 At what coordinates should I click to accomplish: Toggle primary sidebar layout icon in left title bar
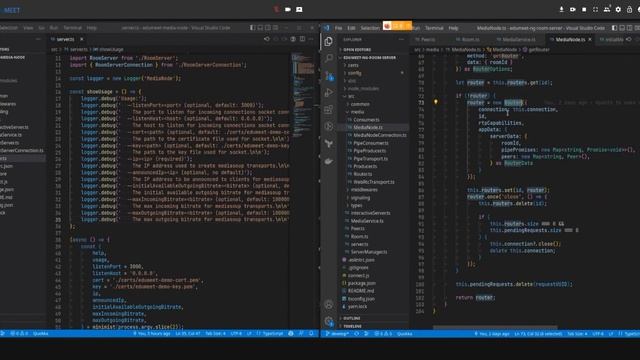click(x=252, y=28)
